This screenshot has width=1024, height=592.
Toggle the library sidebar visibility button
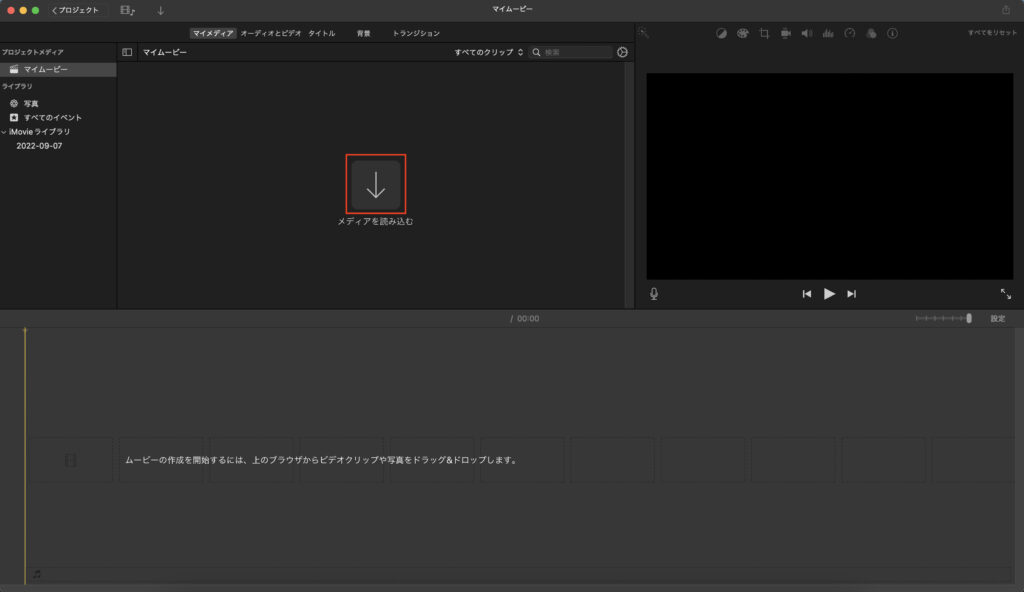point(127,52)
